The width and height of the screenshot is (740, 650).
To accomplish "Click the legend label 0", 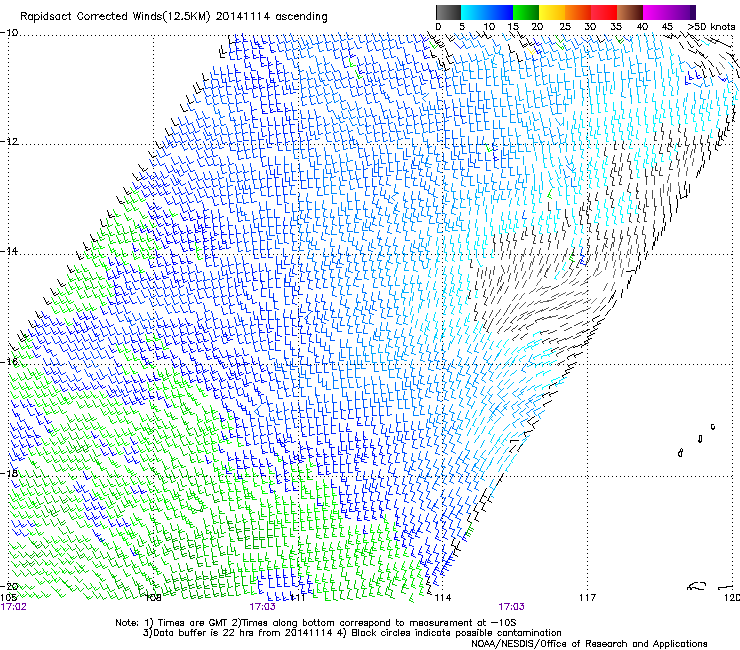I will click(438, 27).
